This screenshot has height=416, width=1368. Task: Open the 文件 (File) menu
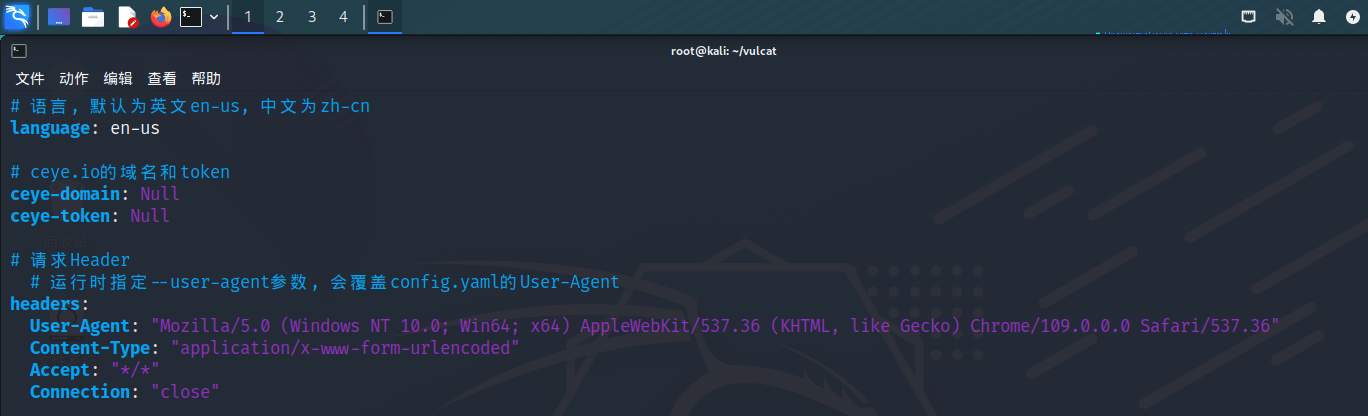(x=30, y=79)
